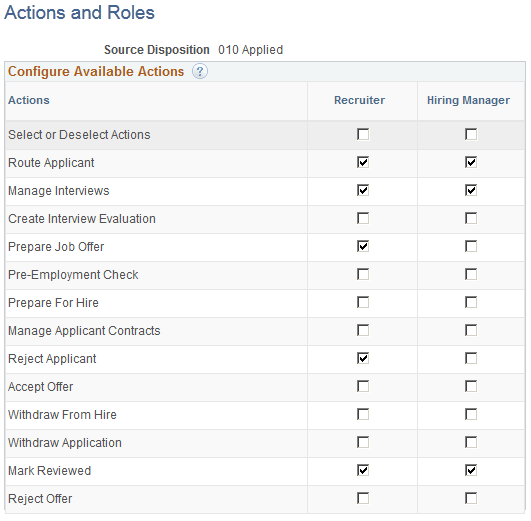Enable Recruiter for Pre-Employment Check
The width and height of the screenshot is (531, 521).
click(363, 274)
